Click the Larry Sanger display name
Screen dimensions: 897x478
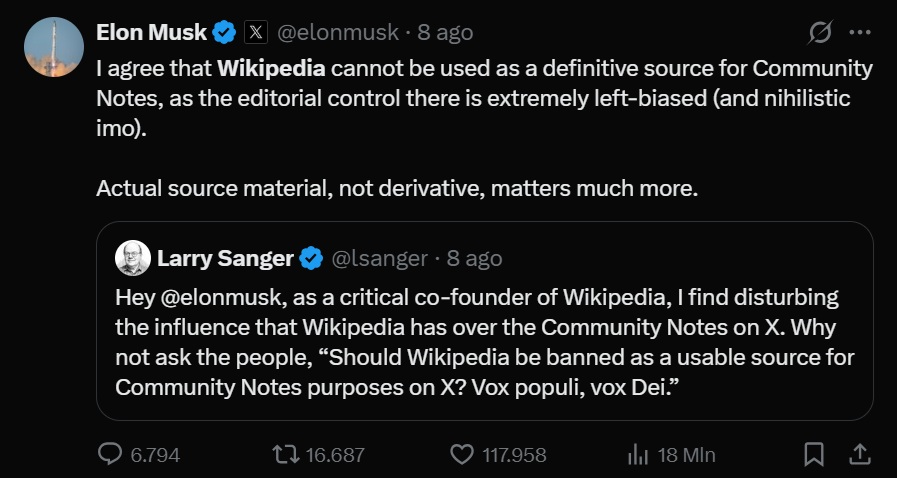(225, 259)
